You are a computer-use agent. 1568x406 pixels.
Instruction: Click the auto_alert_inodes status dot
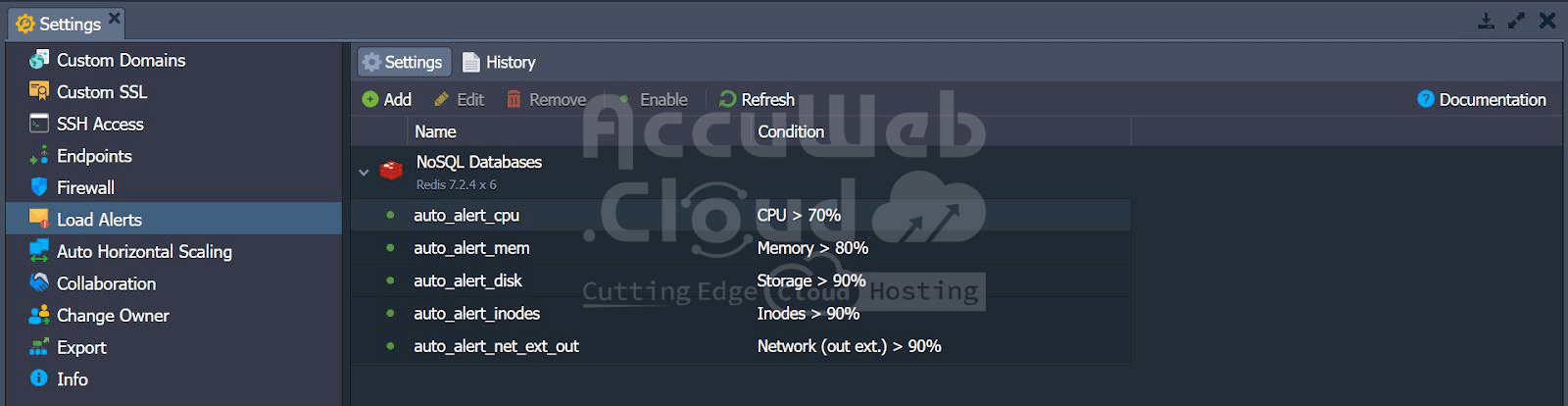[x=390, y=314]
